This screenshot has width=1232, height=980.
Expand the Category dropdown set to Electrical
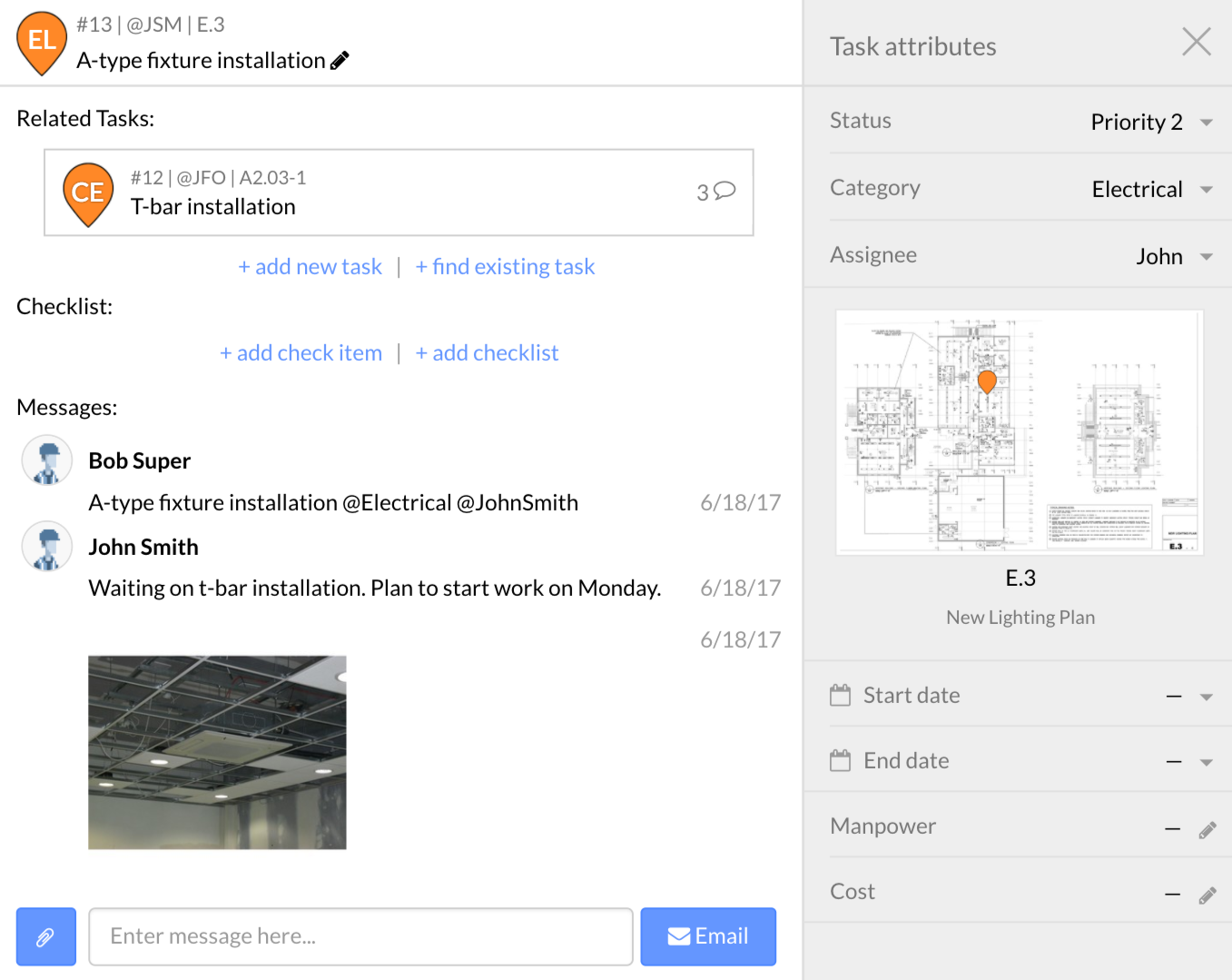[1206, 190]
